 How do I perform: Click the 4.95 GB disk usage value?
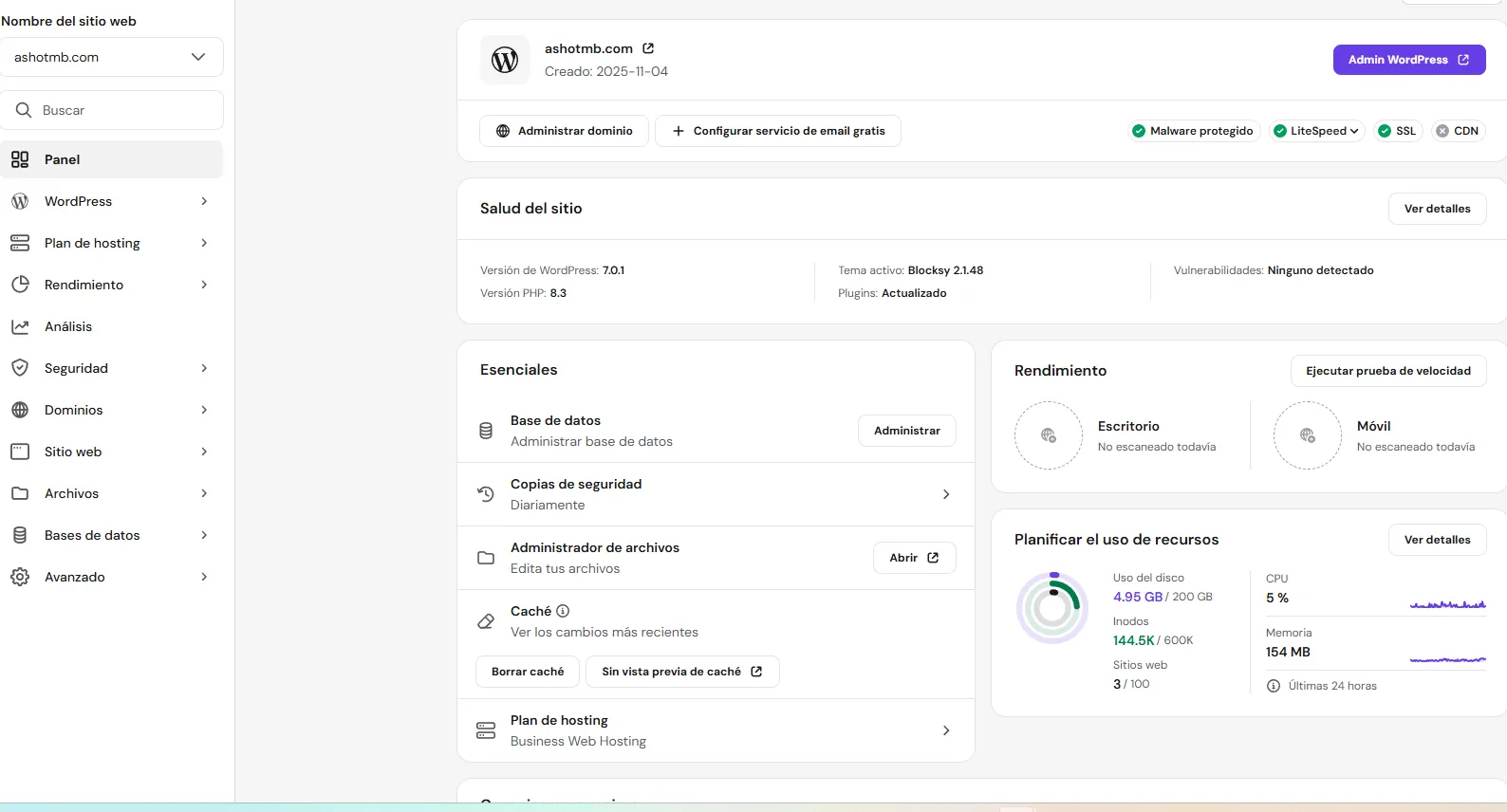[1137, 597]
